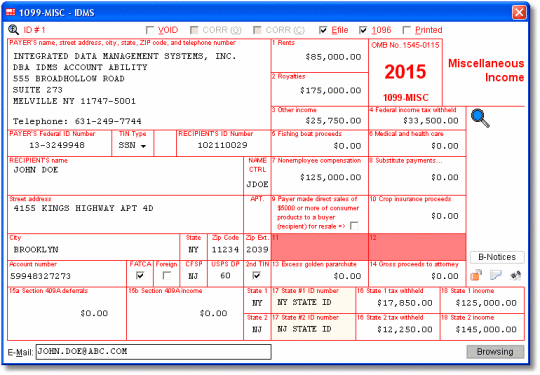Click the State 1 field NY
540x375 pixels.
tap(257, 303)
